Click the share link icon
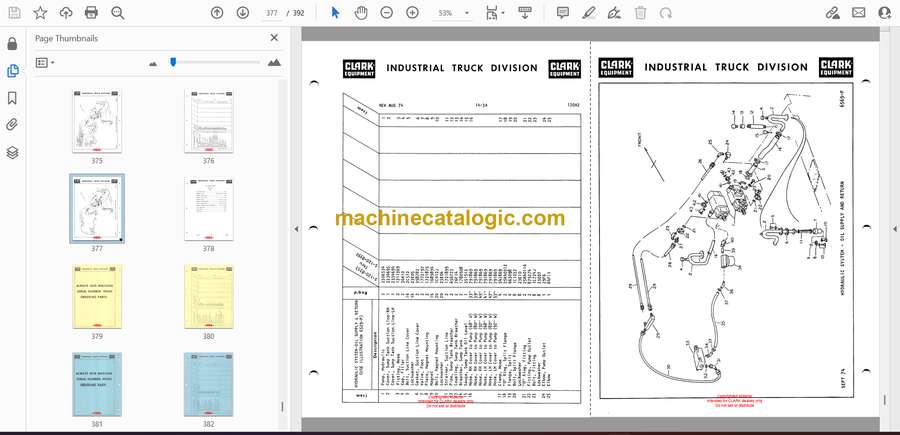900x435 pixels. point(833,13)
